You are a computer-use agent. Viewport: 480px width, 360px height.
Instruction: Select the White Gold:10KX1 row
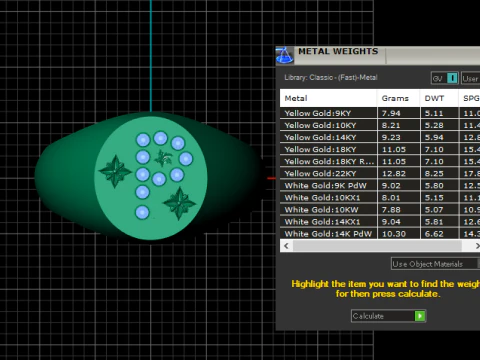pos(380,198)
